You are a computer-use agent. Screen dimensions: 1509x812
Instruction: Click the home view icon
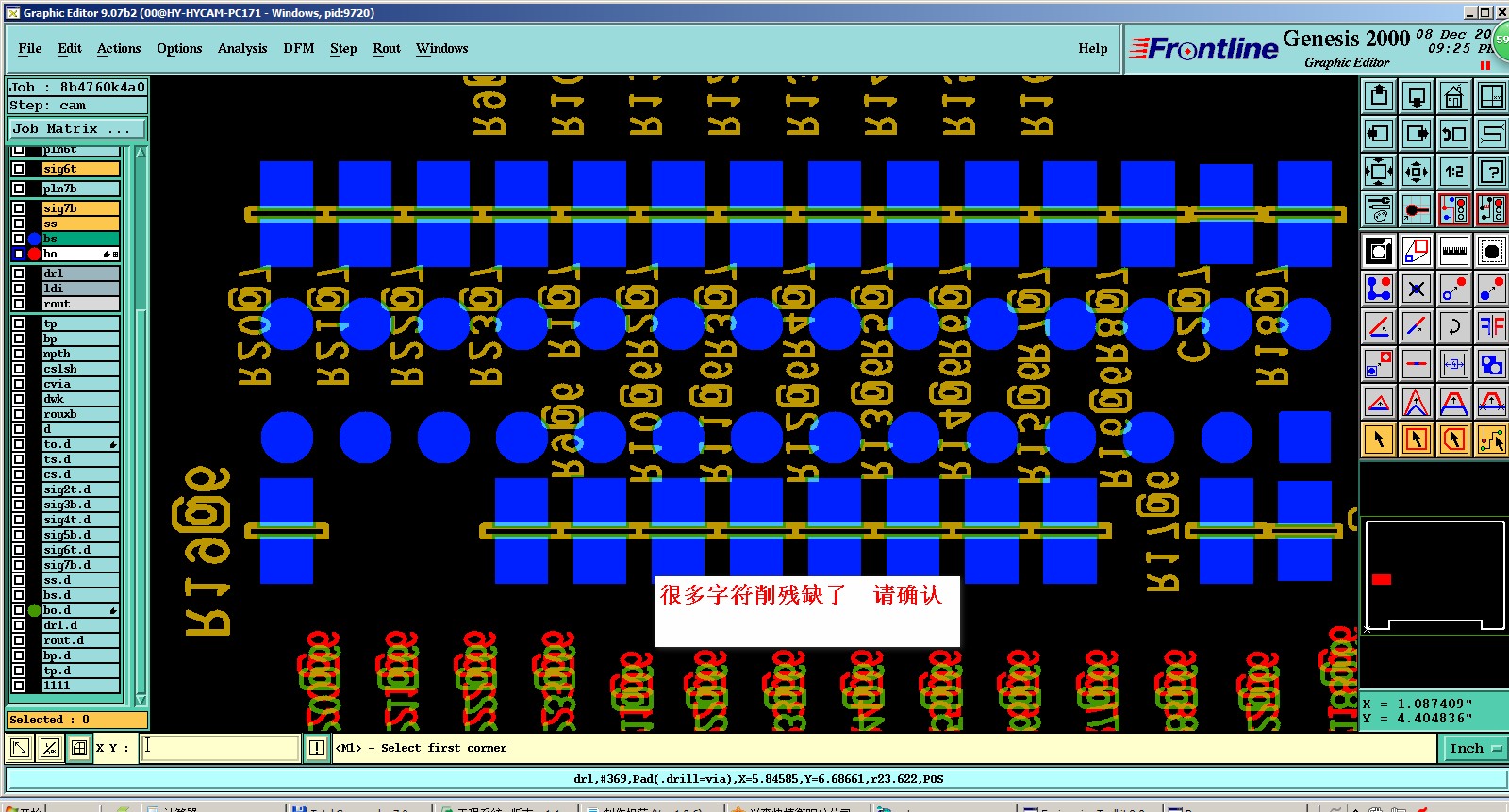1454,96
